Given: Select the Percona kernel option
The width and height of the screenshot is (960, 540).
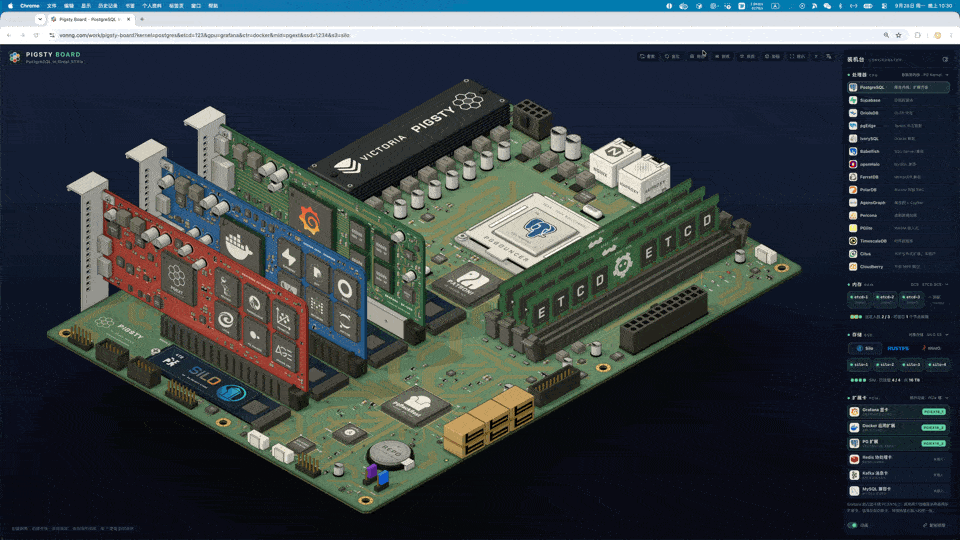Looking at the screenshot, I should coord(898,216).
